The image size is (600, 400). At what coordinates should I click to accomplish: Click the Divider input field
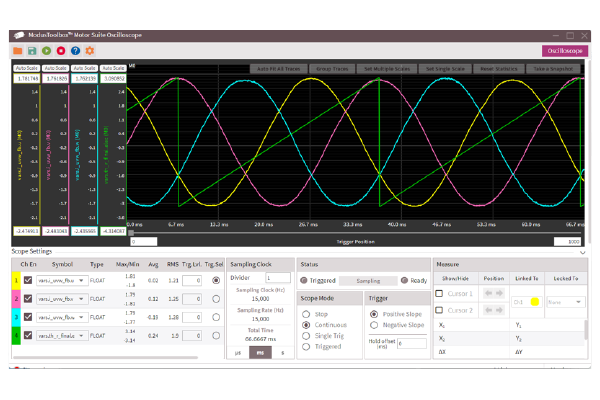pyautogui.click(x=277, y=277)
